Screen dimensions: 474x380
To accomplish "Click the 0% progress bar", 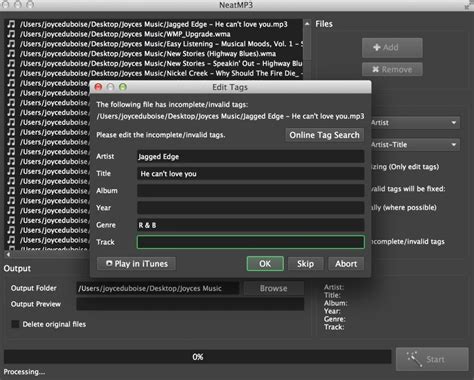I will pyautogui.click(x=197, y=357).
